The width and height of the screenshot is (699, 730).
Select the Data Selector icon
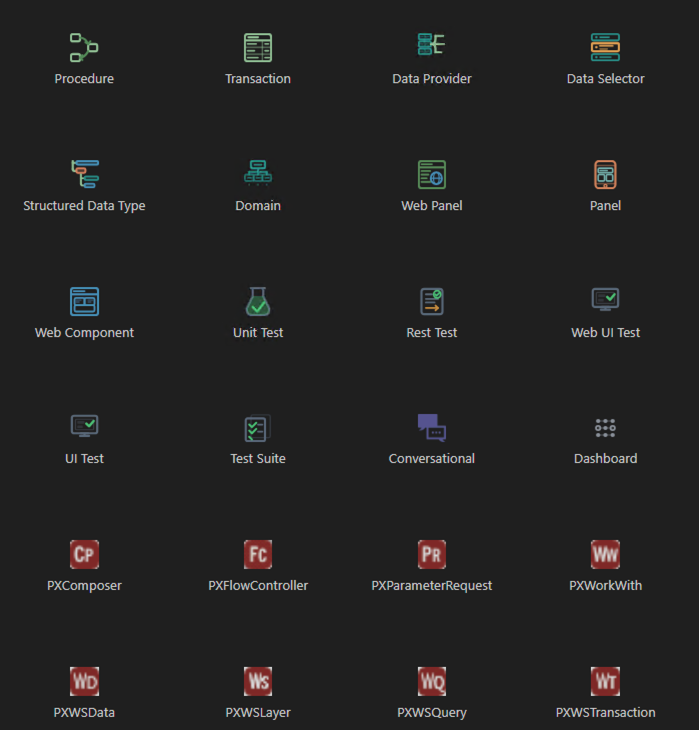[605, 47]
